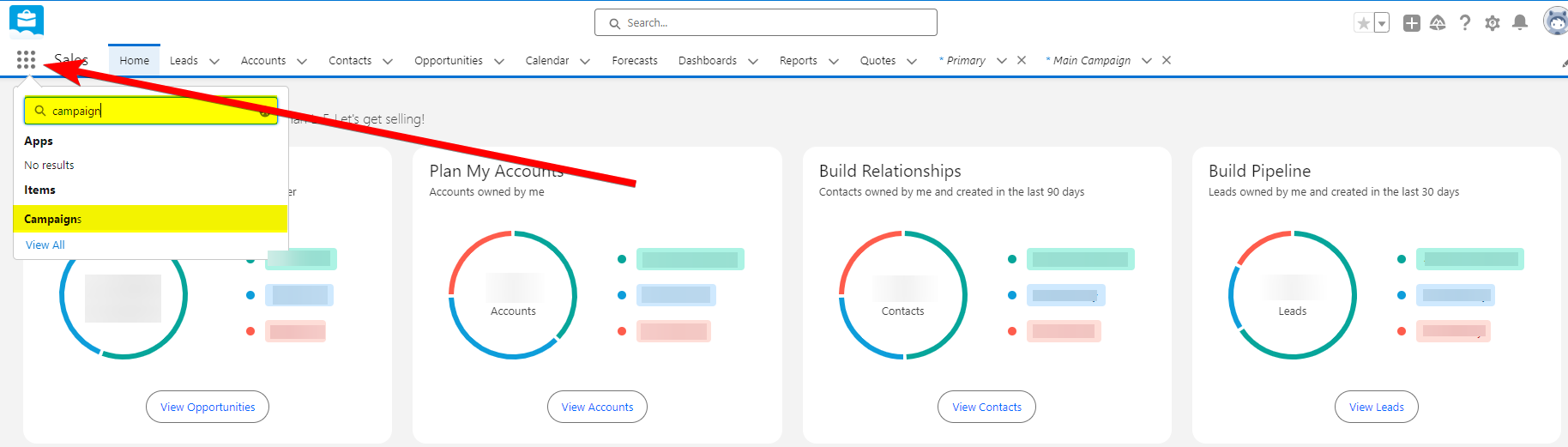Click the Plan My Accounts card title

click(x=497, y=171)
